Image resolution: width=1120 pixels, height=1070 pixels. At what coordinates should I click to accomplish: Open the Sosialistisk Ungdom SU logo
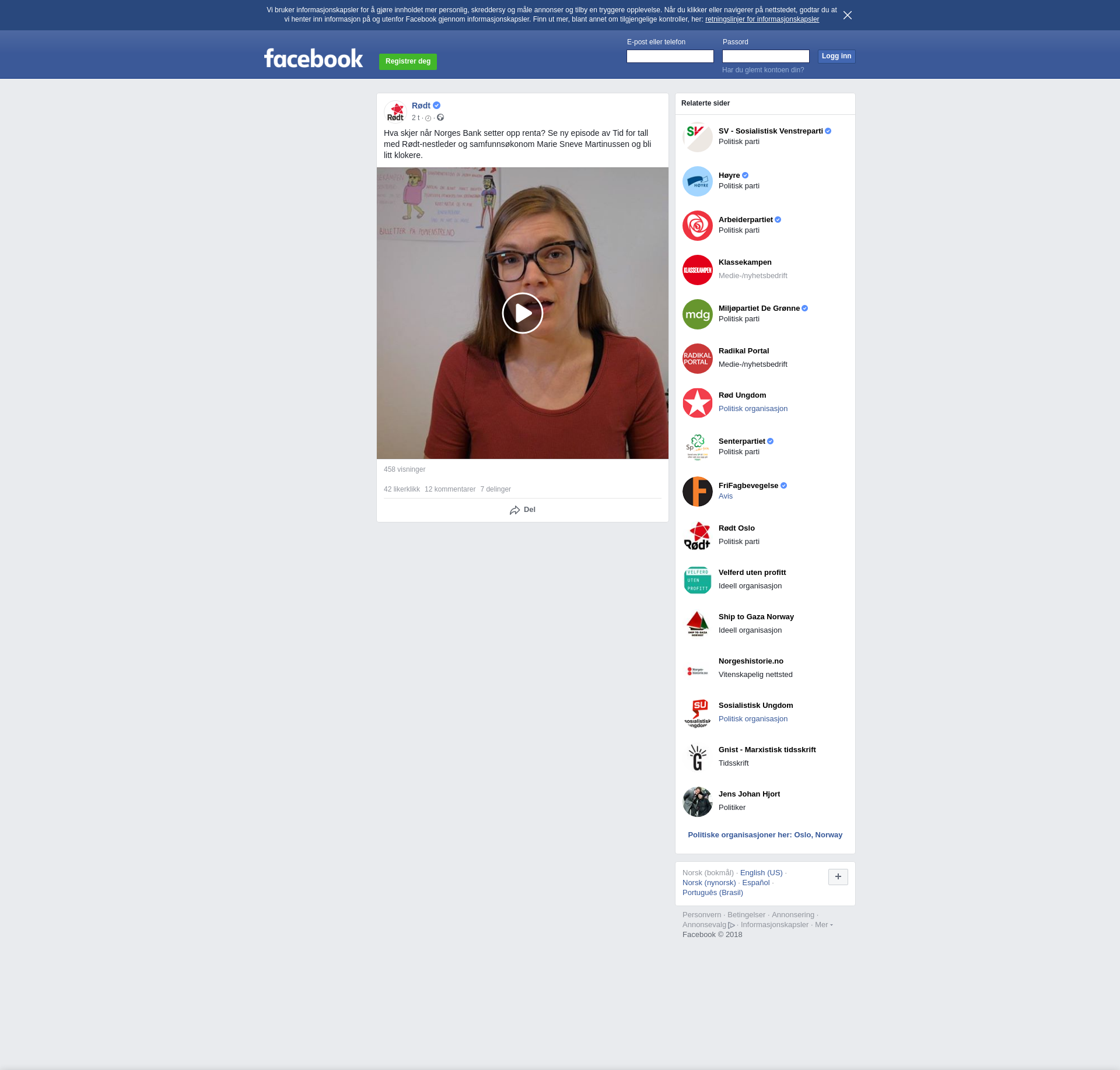pyautogui.click(x=698, y=713)
